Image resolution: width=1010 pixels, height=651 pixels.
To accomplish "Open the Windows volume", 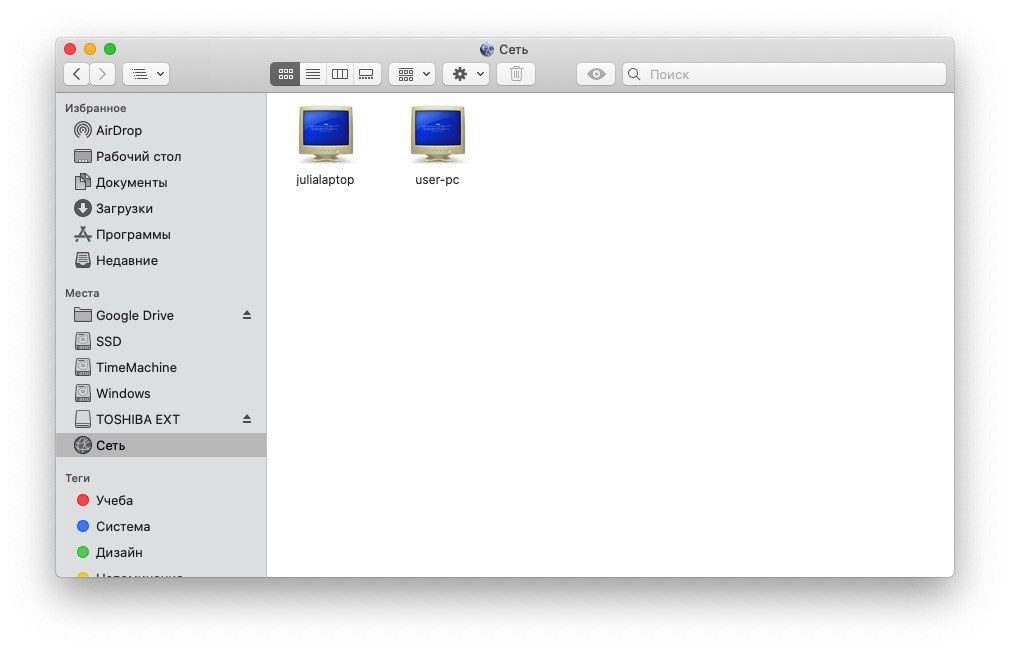I will [161, 393].
